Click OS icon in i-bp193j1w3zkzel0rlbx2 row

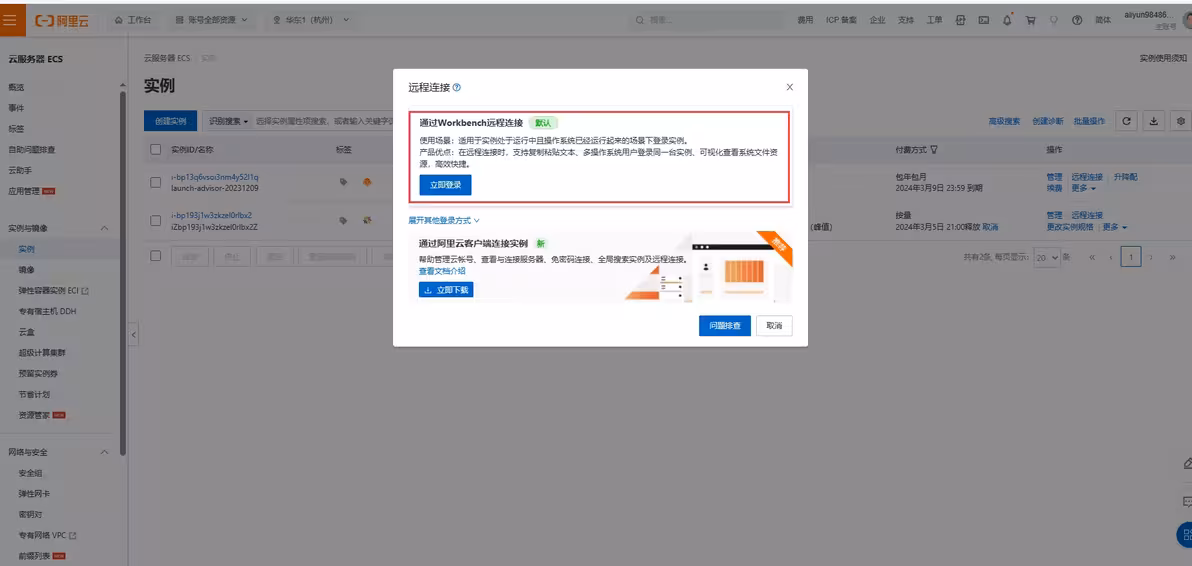click(x=367, y=220)
